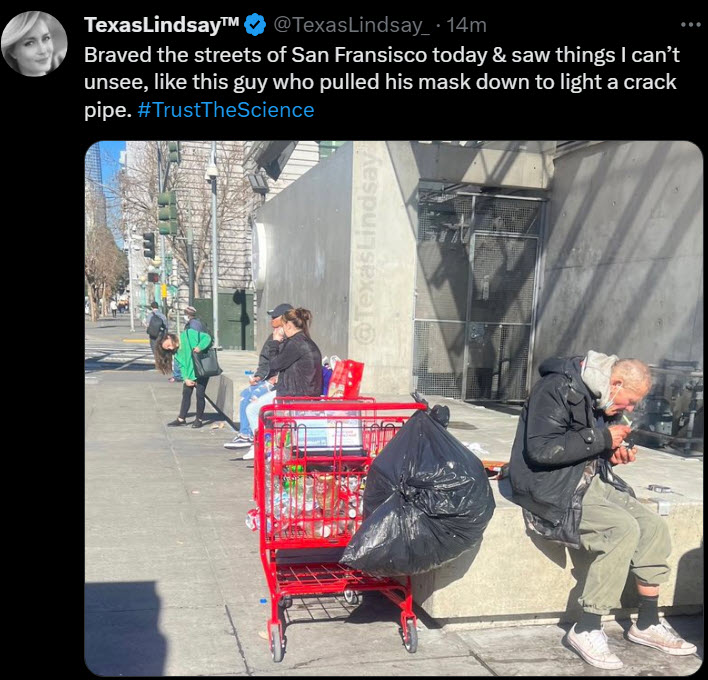Open the TexasLindsay profile avatar
708x680 pixels.
(34, 44)
